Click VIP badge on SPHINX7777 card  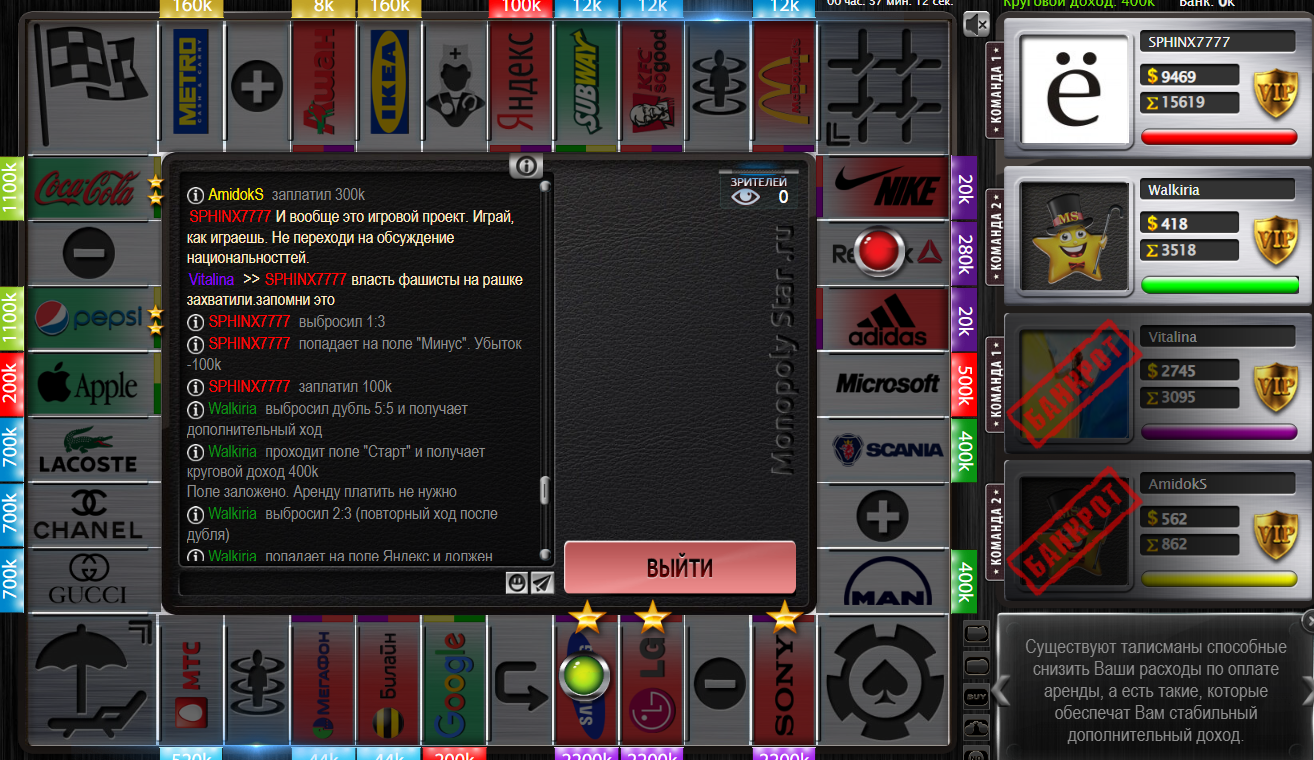click(1275, 94)
